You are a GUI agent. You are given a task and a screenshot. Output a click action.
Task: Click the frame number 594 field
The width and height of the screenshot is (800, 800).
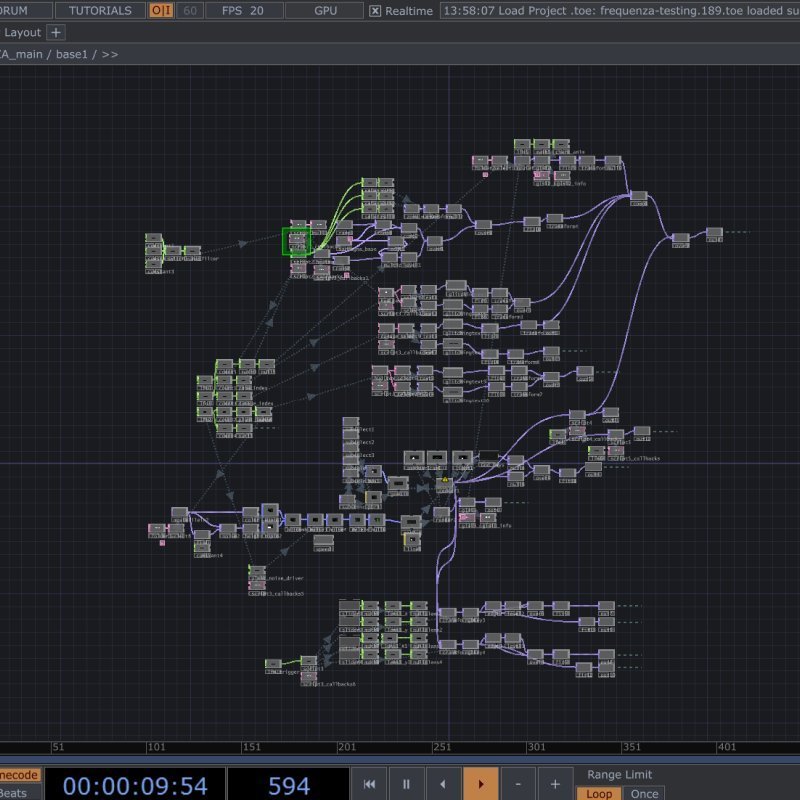[289, 785]
